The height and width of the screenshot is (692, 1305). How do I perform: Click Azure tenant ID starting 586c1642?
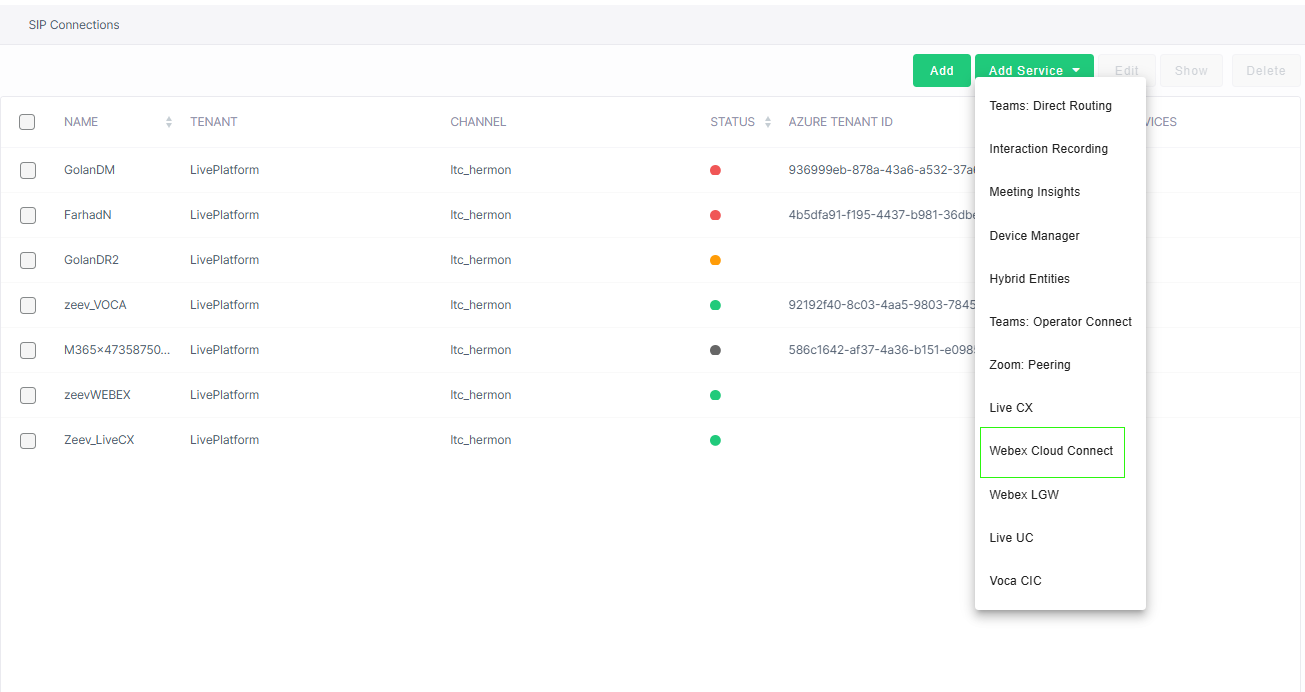click(881, 350)
